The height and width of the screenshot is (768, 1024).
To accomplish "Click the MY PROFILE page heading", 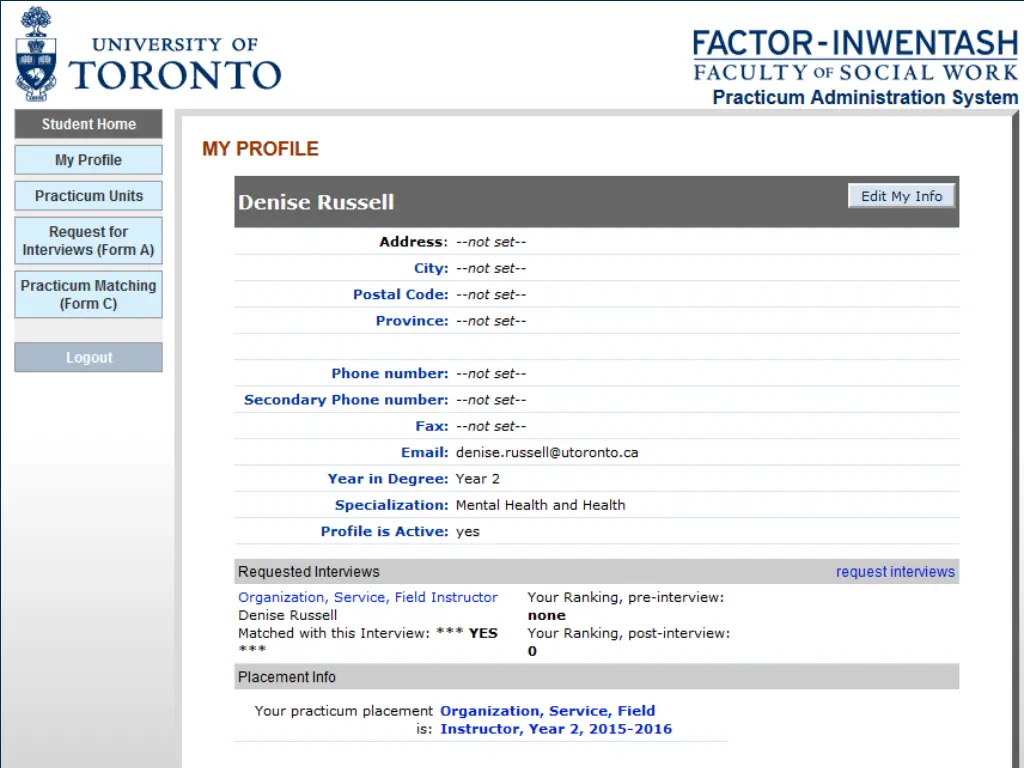I will (x=260, y=149).
